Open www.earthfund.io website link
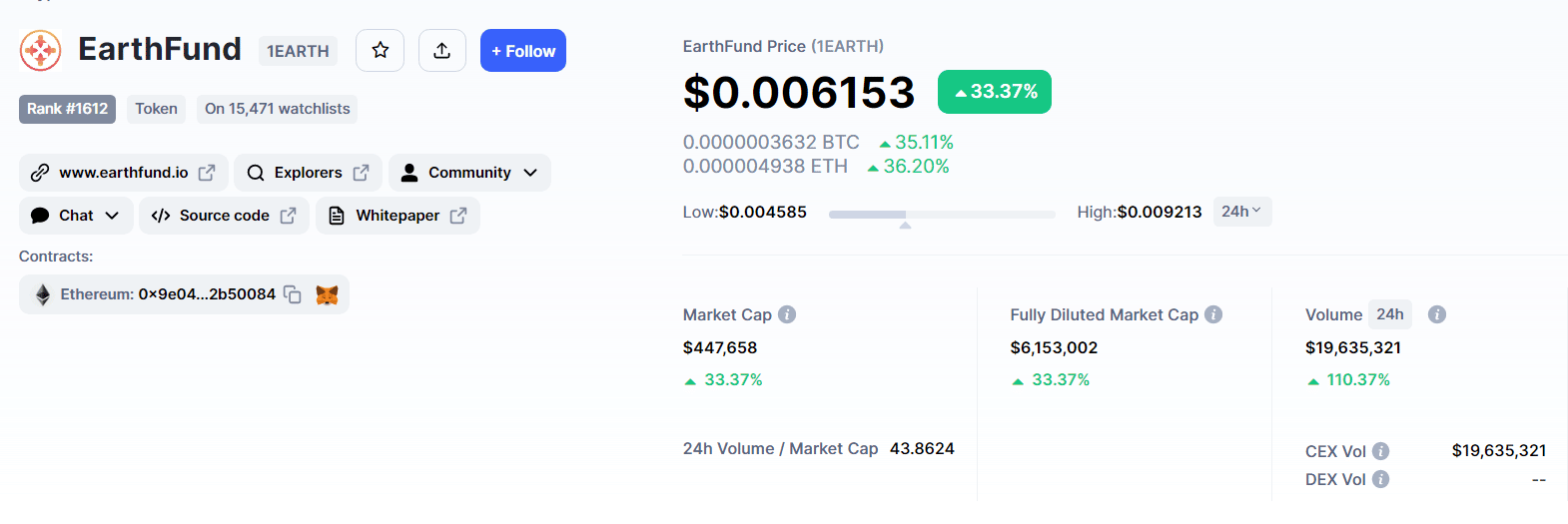Screen dimensions: 1568x524 [124, 173]
